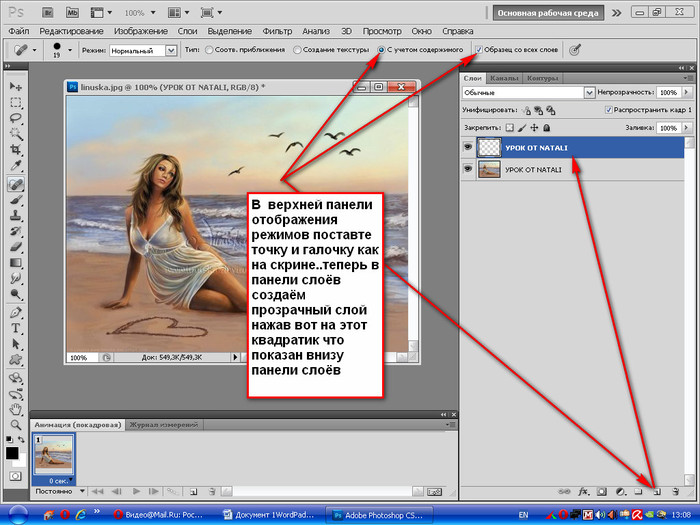Hide the top УРОК ОТ NATALI layer
Viewport: 700px width, 525px height.
click(x=468, y=147)
